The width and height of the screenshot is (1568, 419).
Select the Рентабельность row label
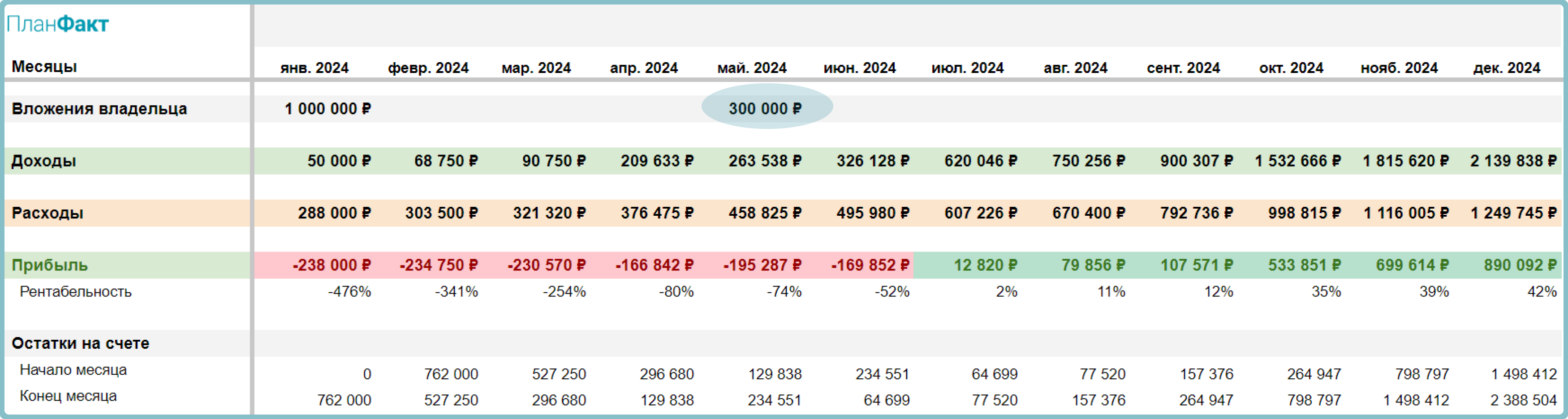pyautogui.click(x=75, y=291)
